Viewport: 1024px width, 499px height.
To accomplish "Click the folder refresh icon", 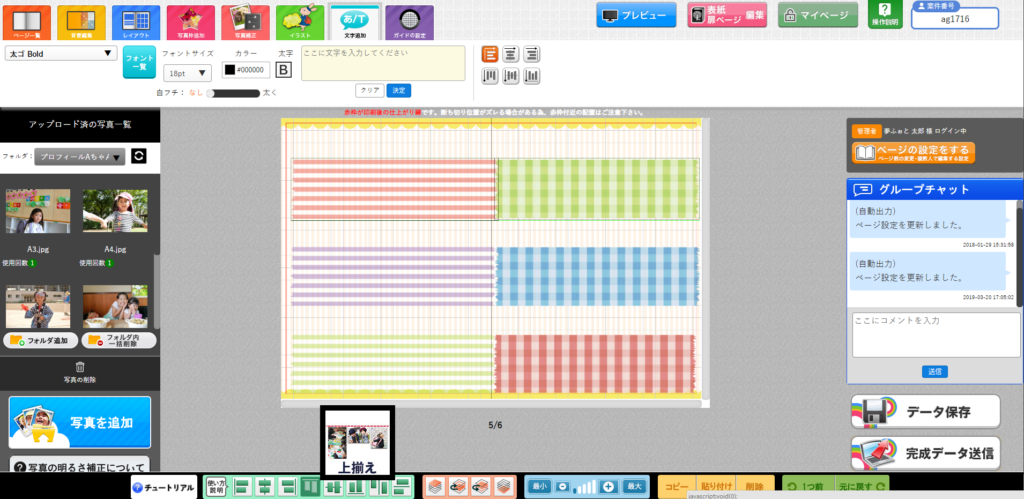I will (139, 156).
